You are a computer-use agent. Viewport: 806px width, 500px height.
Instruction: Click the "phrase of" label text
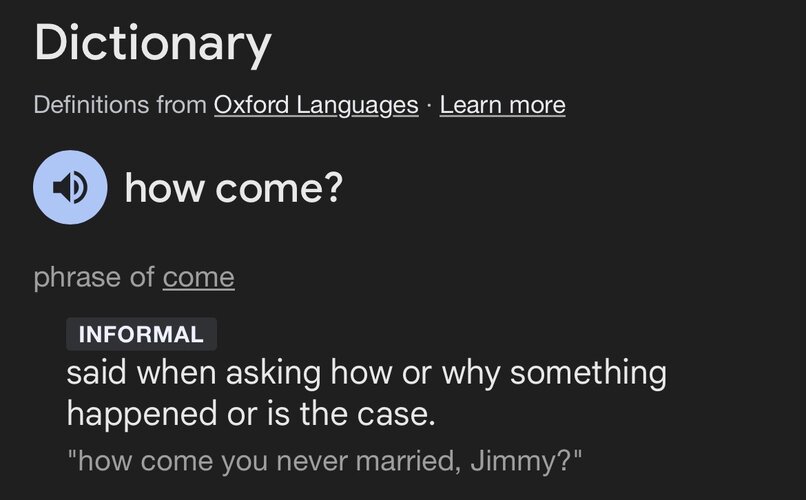click(94, 277)
